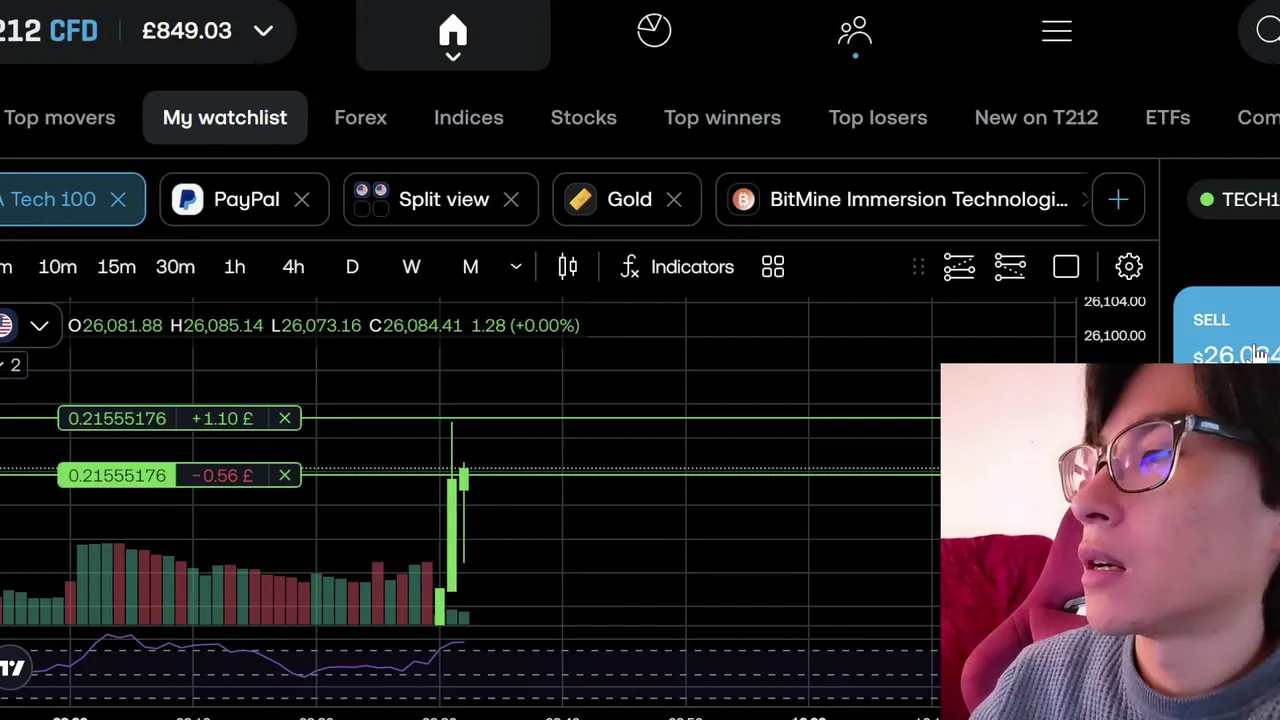
Task: Close order line showing -0.56 £
Action: tap(285, 475)
